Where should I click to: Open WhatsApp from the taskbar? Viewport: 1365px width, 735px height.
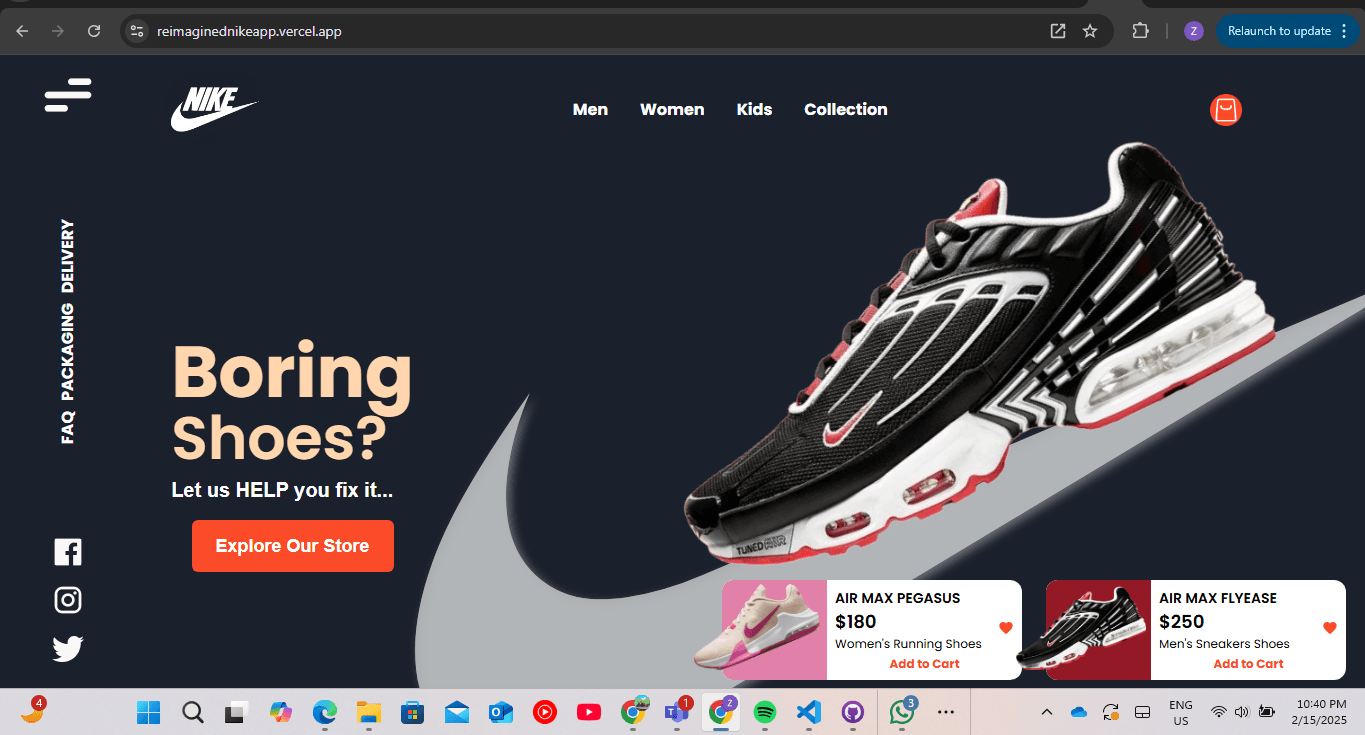tap(902, 712)
